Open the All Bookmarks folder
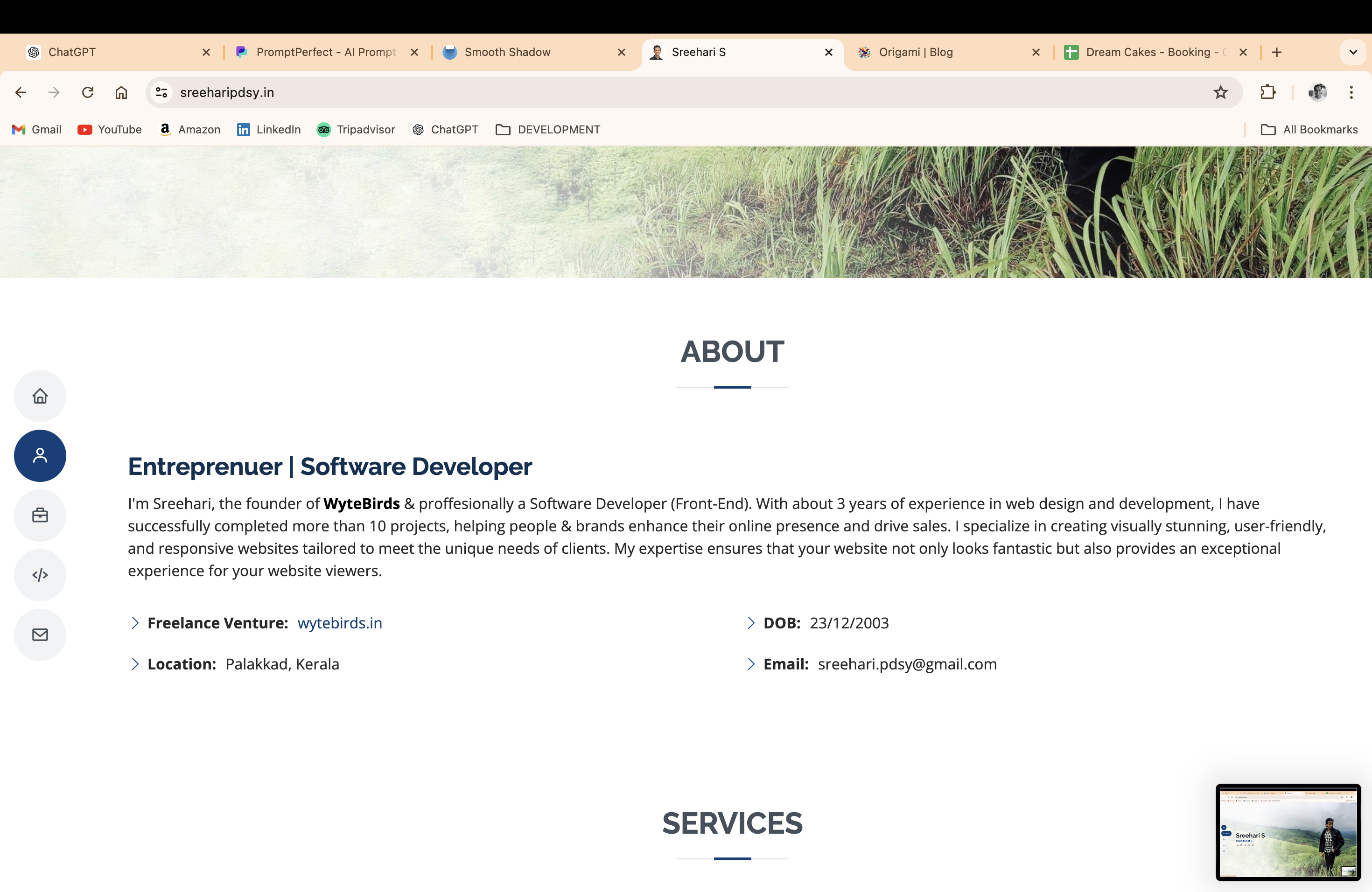 (1309, 130)
